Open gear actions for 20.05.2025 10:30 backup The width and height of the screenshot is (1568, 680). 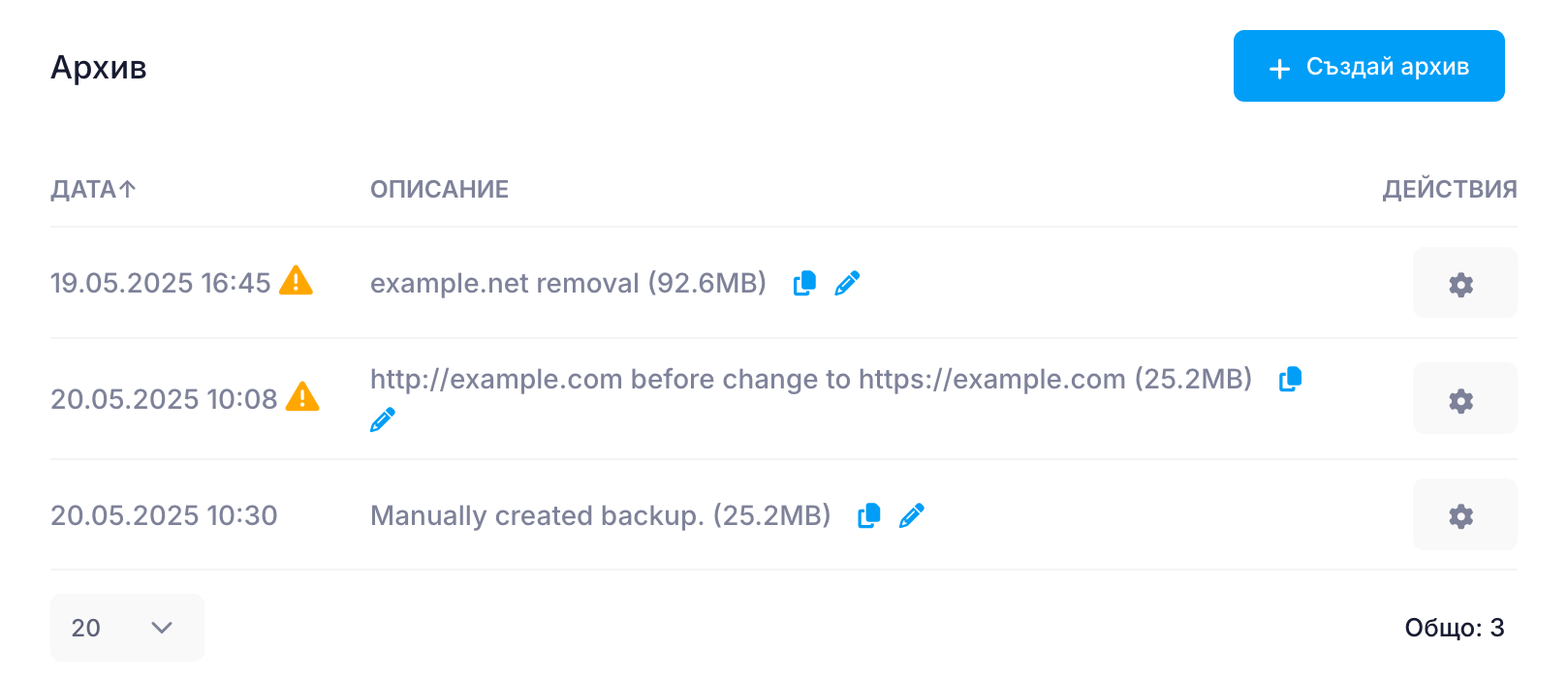[x=1464, y=514]
